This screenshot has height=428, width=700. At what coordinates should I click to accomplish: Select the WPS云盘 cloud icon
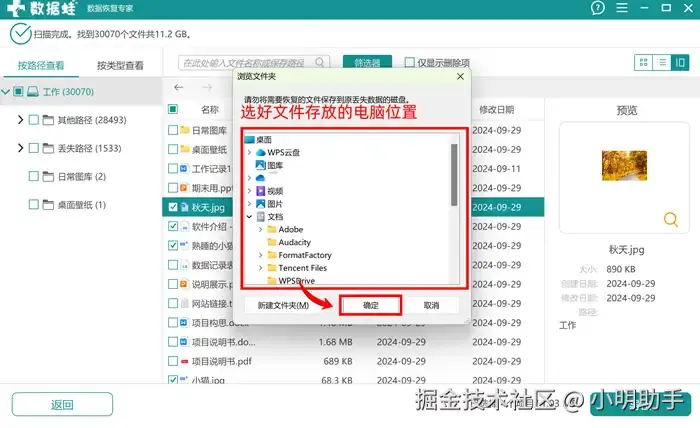(x=261, y=152)
